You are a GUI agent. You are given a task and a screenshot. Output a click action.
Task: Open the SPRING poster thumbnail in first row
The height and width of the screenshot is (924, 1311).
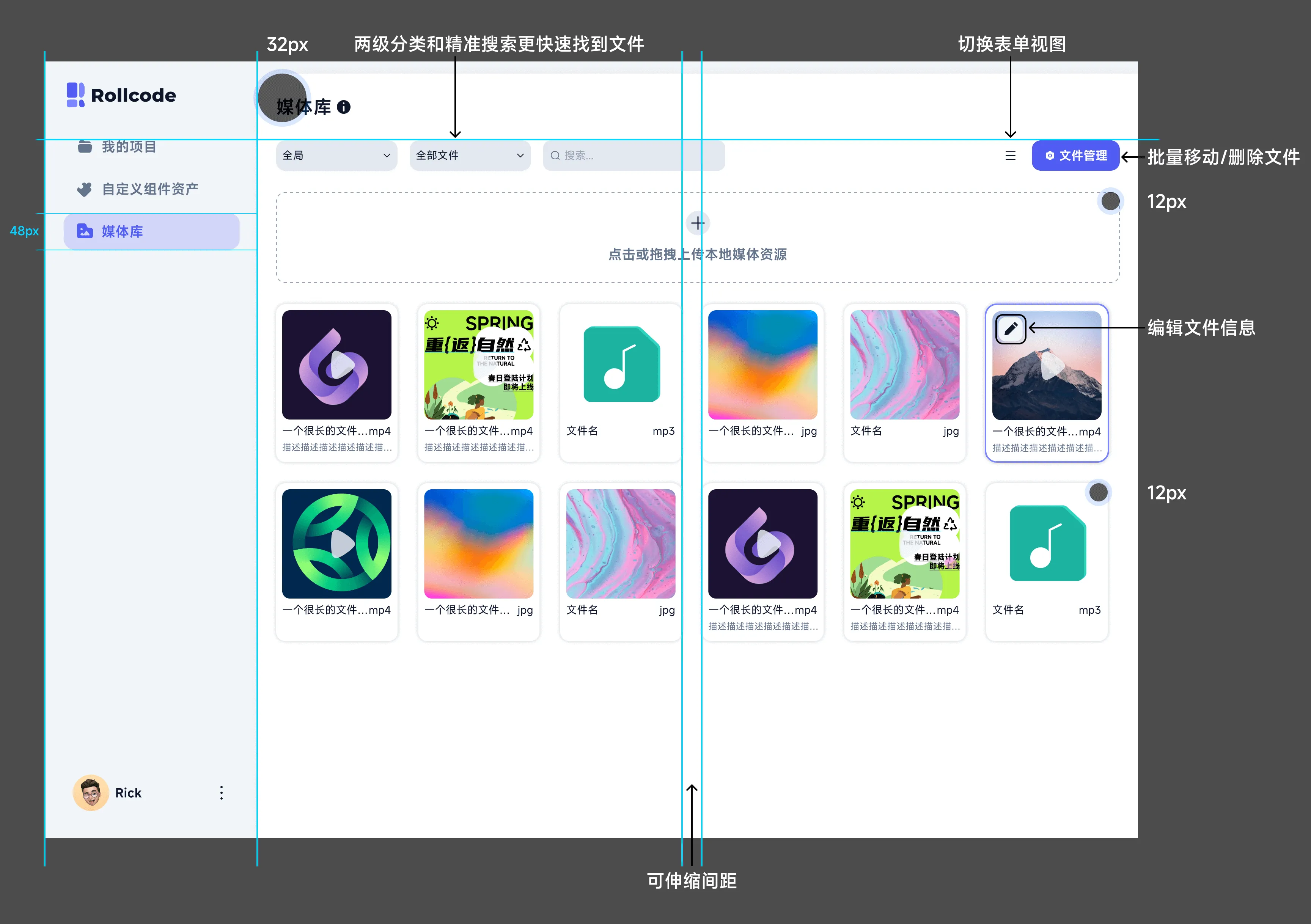pos(478,365)
